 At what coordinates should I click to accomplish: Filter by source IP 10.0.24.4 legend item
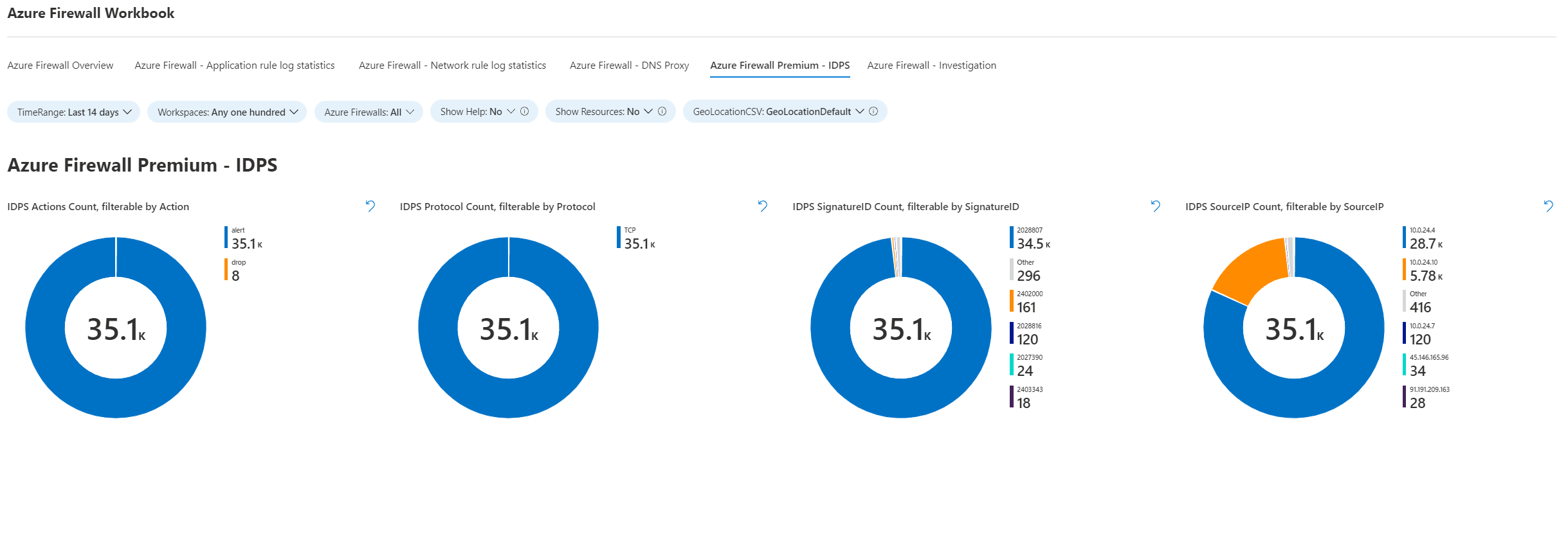coord(1423,238)
